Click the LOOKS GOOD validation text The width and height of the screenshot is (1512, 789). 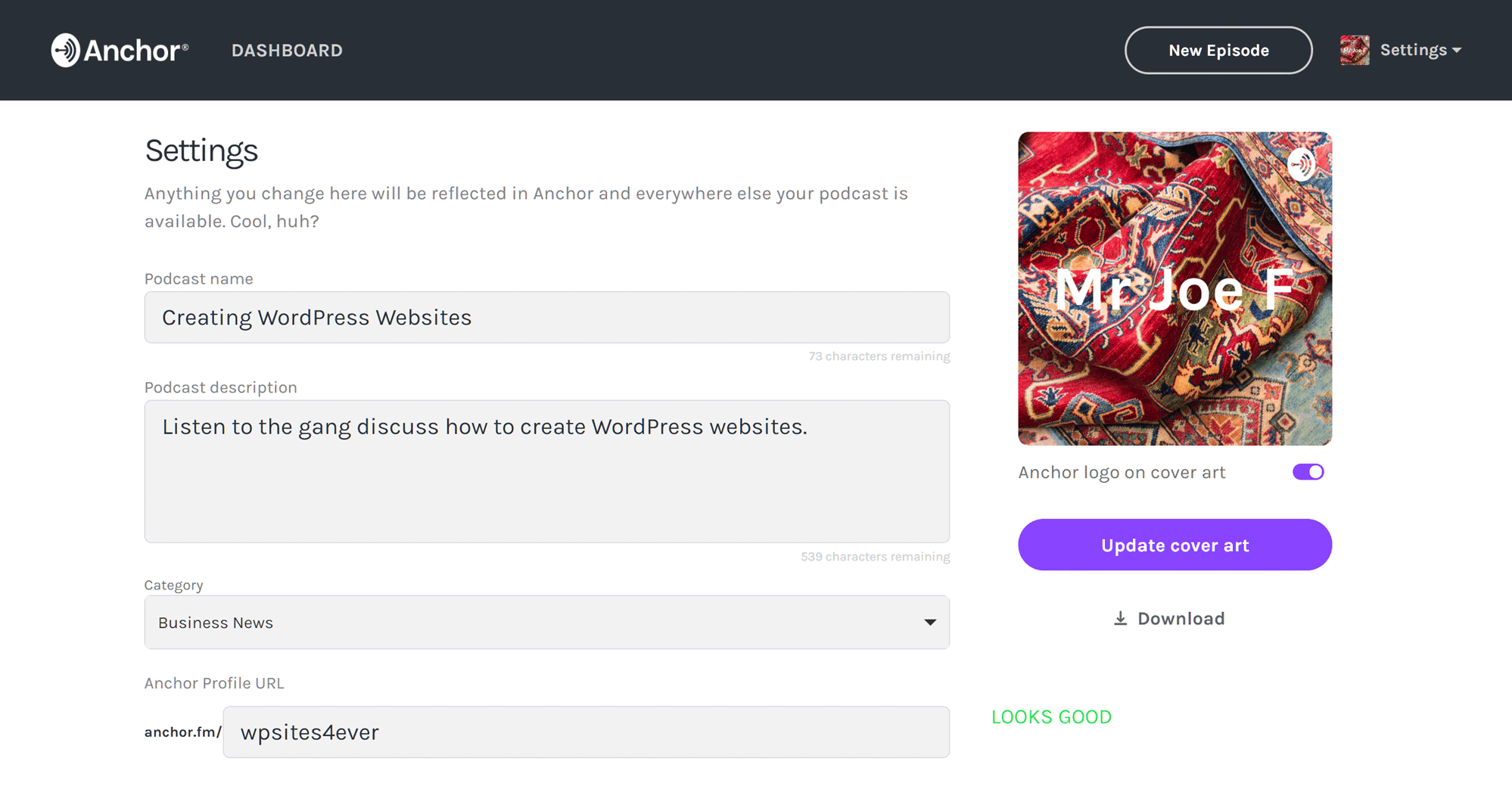(1051, 717)
